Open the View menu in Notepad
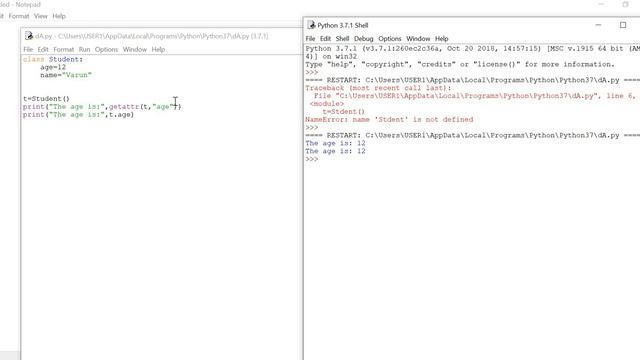640x360 pixels. point(40,16)
